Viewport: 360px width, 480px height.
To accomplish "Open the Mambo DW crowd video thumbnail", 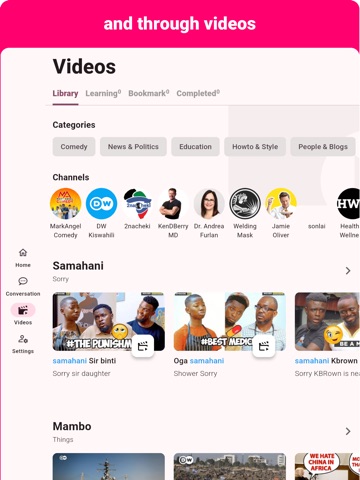I will 230,466.
